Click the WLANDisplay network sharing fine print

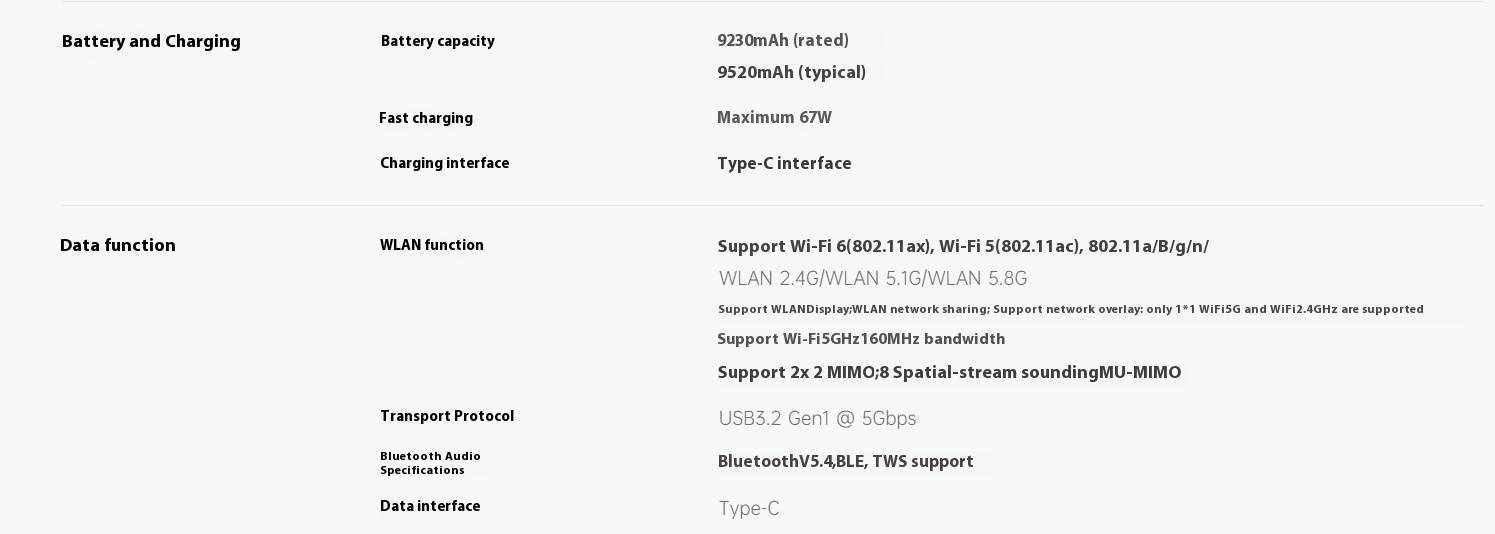coord(1070,310)
